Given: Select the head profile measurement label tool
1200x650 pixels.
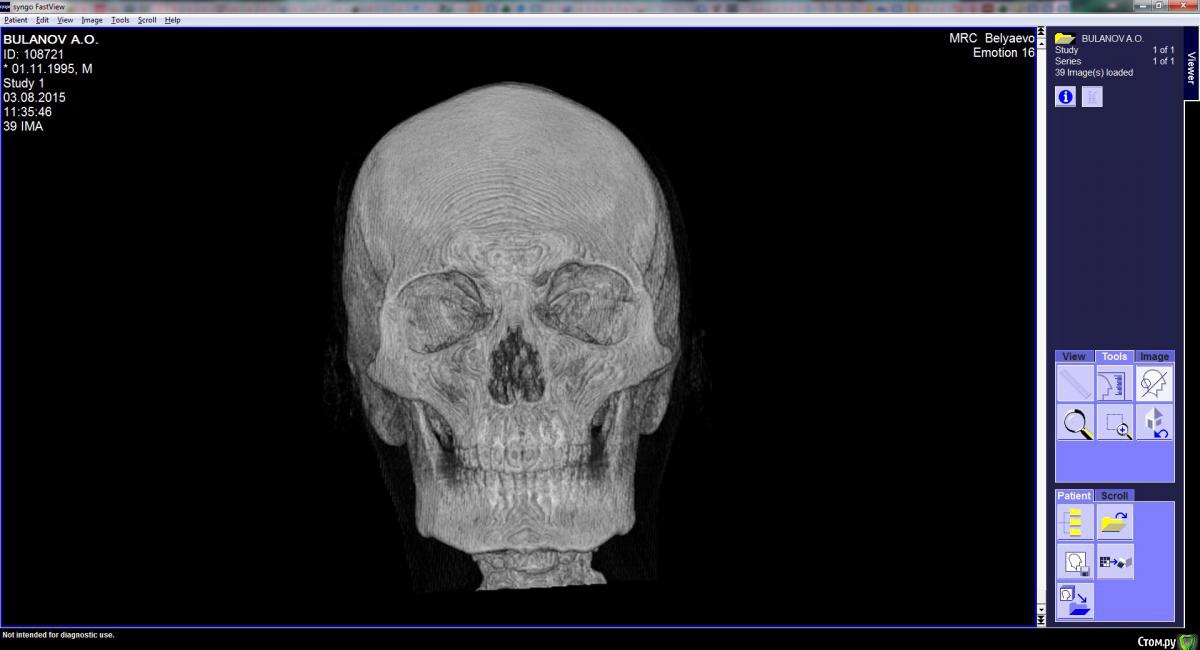Looking at the screenshot, I should pos(1115,383).
